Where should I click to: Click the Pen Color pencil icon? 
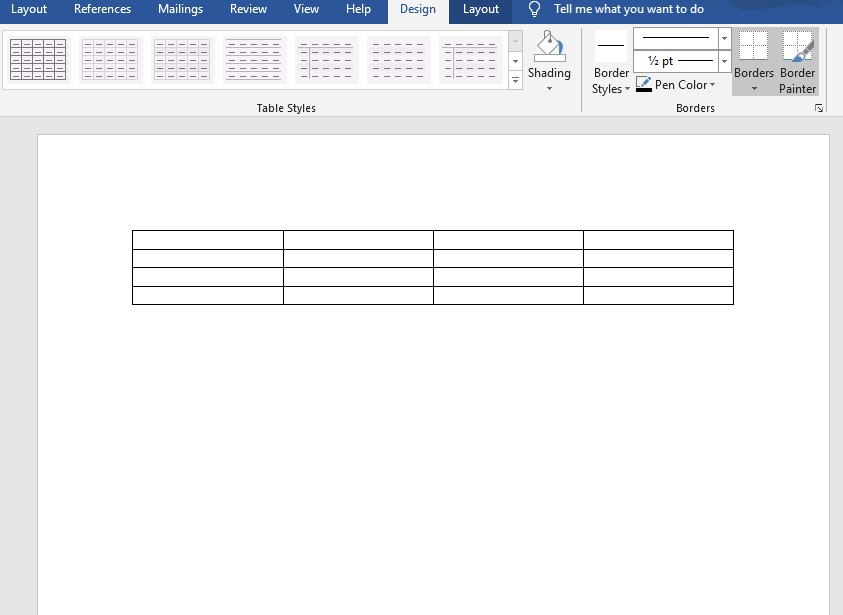click(644, 84)
